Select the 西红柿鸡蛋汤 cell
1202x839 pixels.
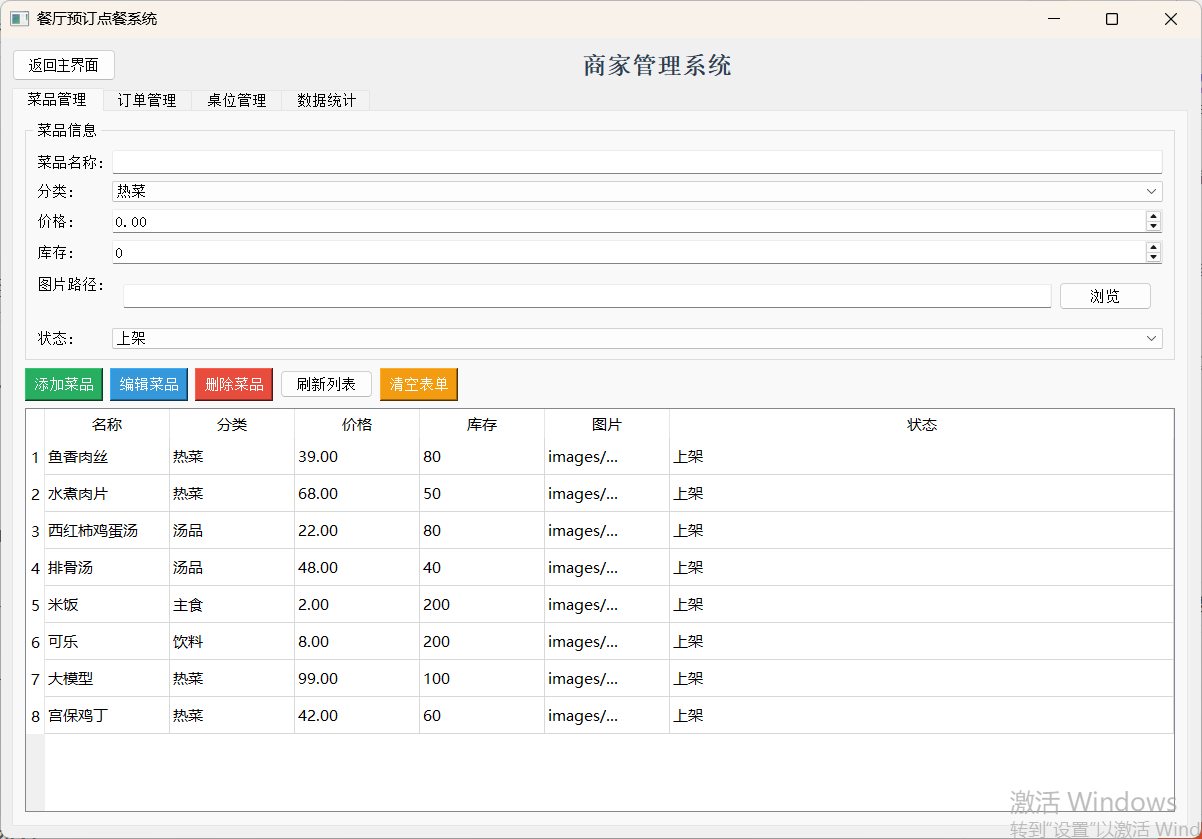coord(107,531)
